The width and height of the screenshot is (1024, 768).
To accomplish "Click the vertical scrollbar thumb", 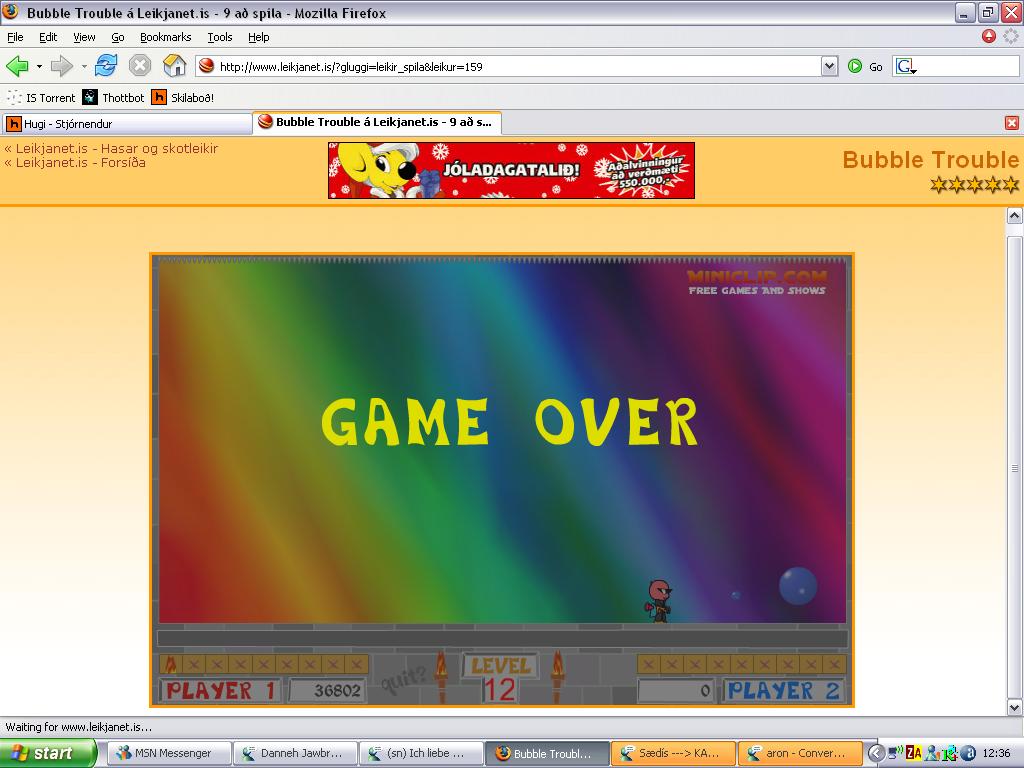I will [x=1014, y=466].
